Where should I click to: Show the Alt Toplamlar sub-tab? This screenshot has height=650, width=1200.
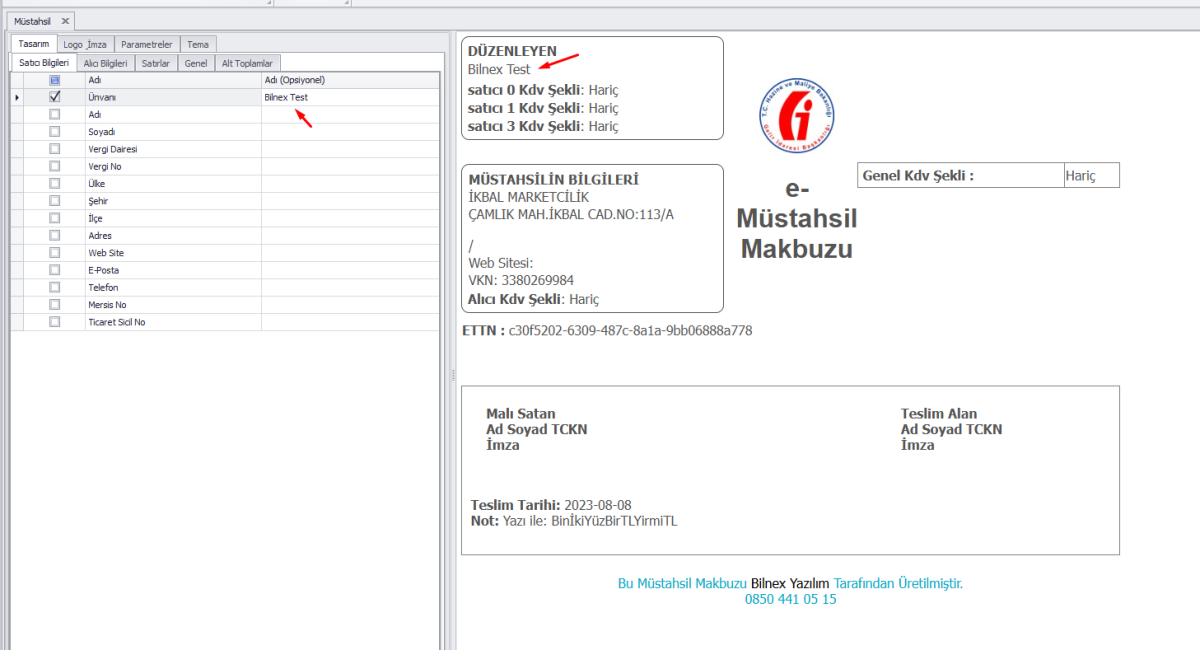(x=247, y=63)
